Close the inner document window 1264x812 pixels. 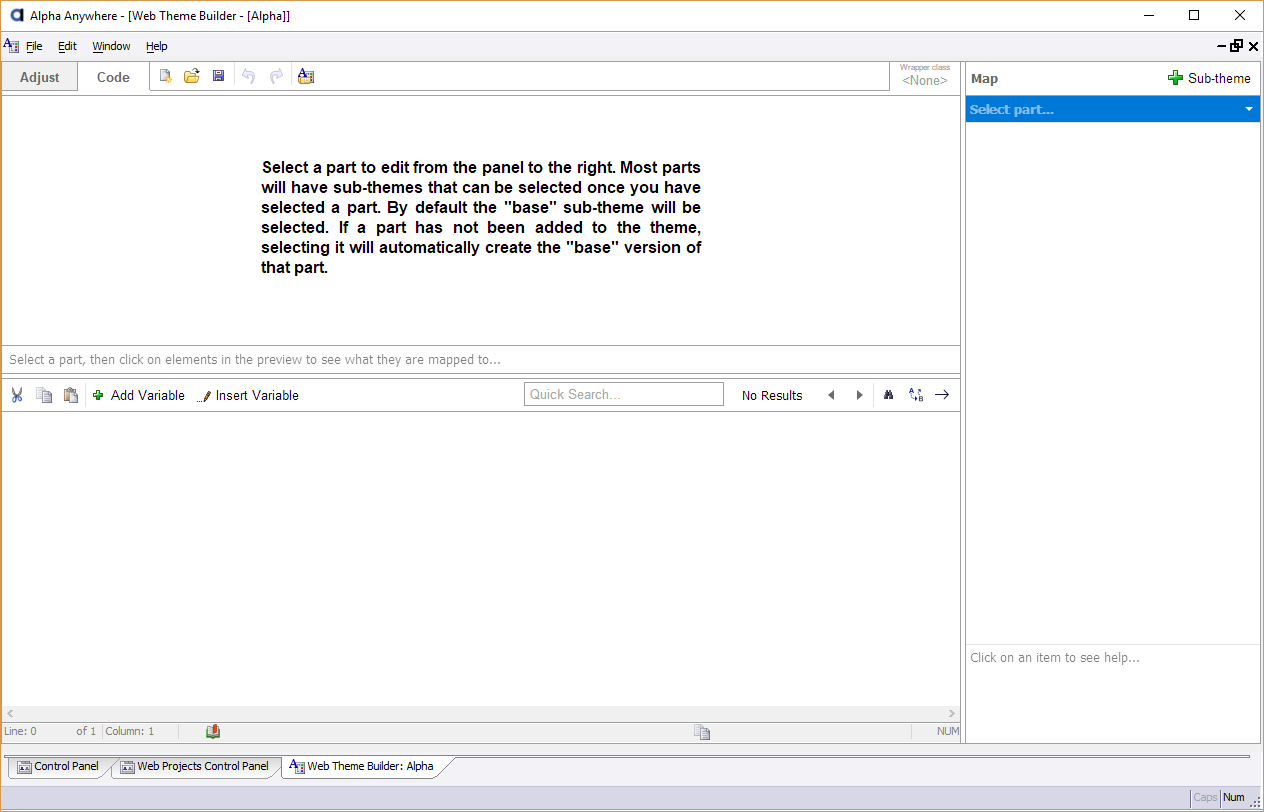pos(1253,46)
